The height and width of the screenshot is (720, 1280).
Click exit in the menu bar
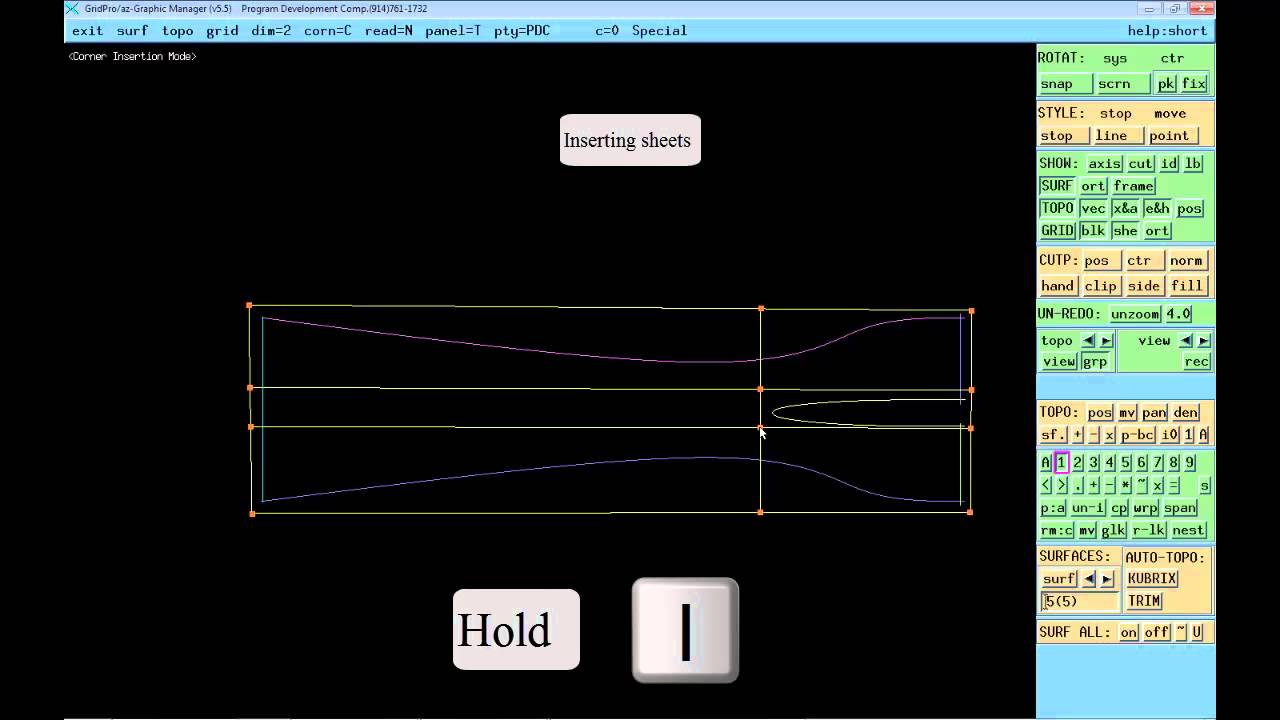click(x=88, y=31)
